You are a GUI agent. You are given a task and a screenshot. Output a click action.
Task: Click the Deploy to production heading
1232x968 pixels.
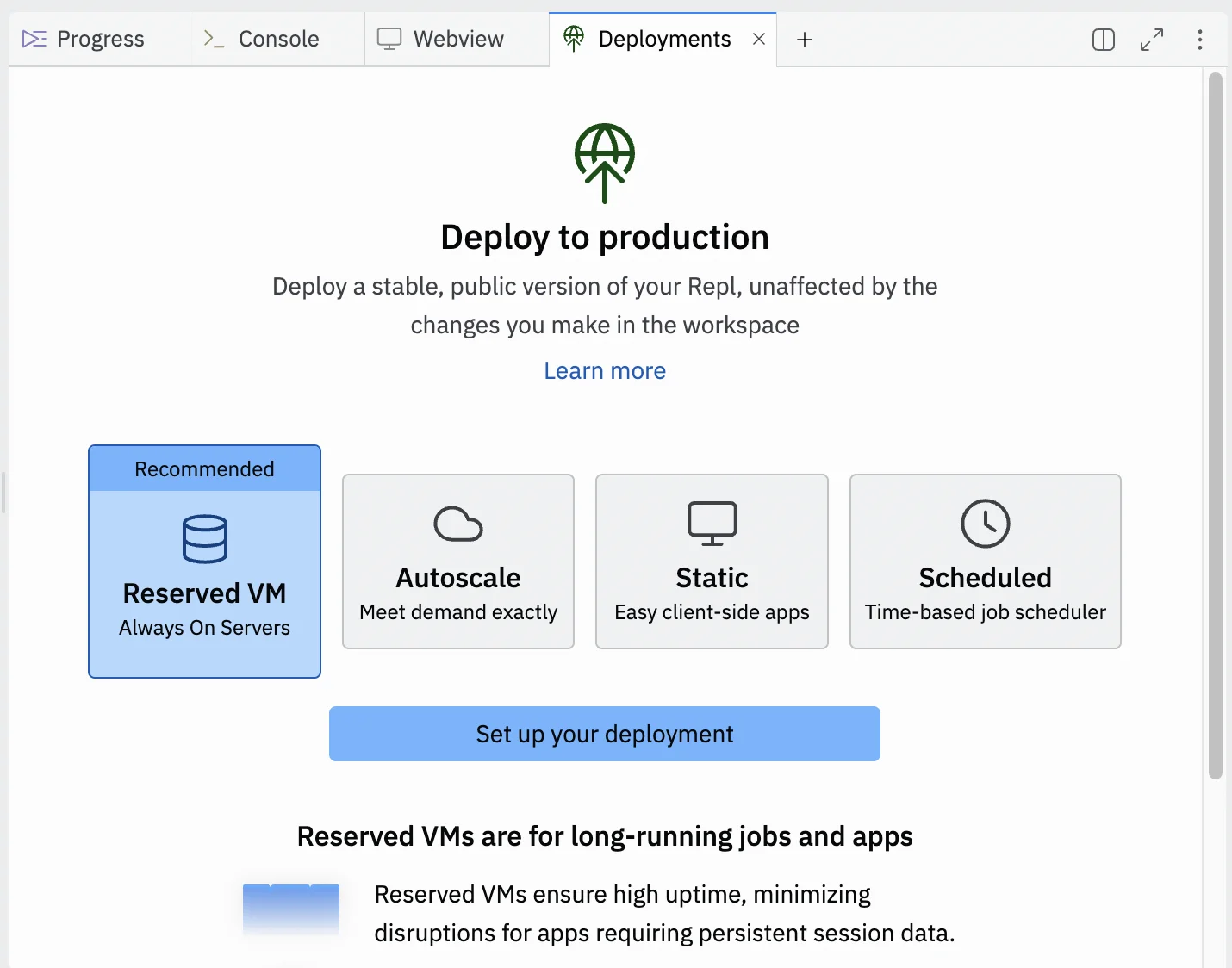tap(605, 238)
